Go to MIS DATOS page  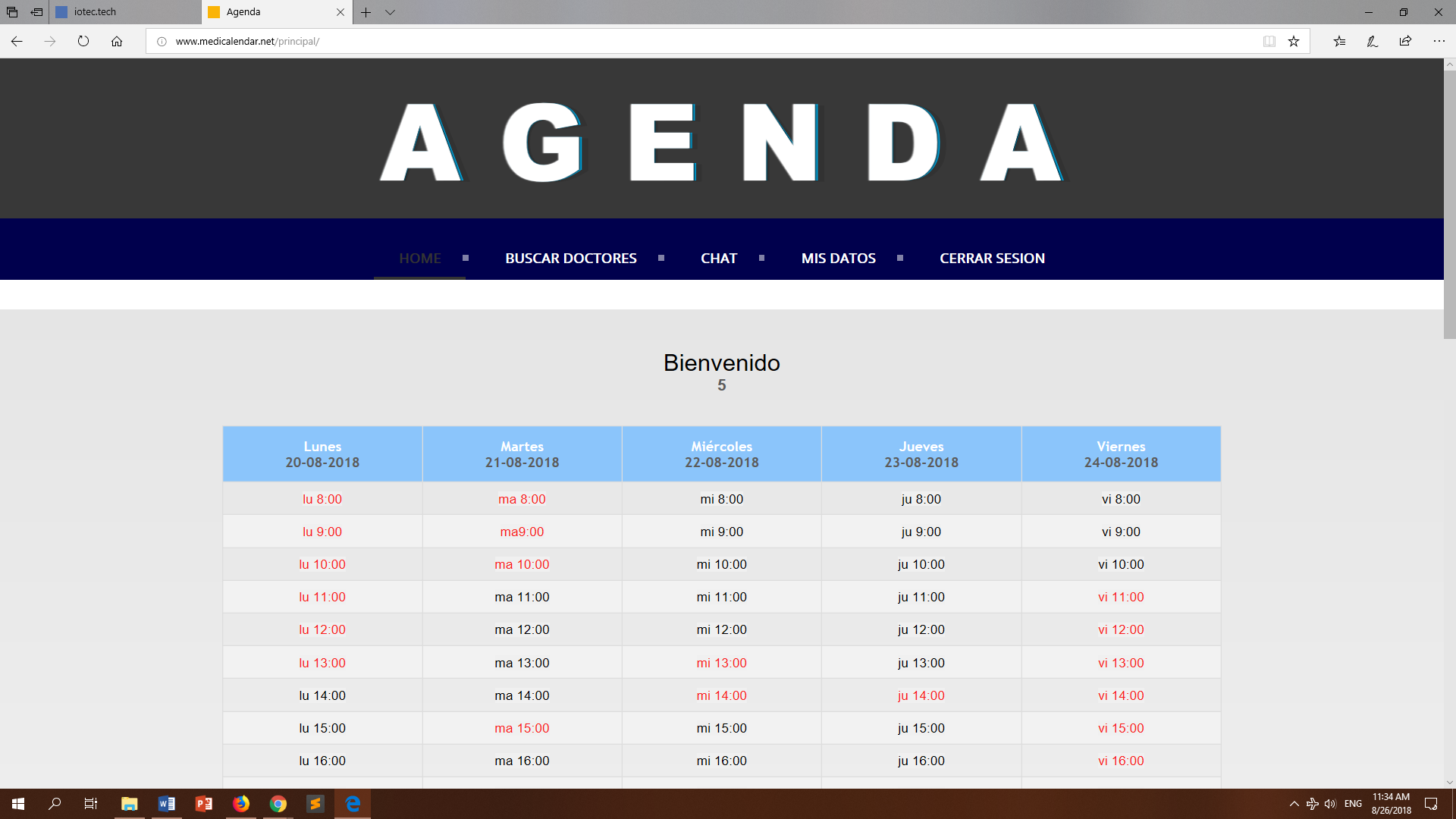pyautogui.click(x=838, y=259)
